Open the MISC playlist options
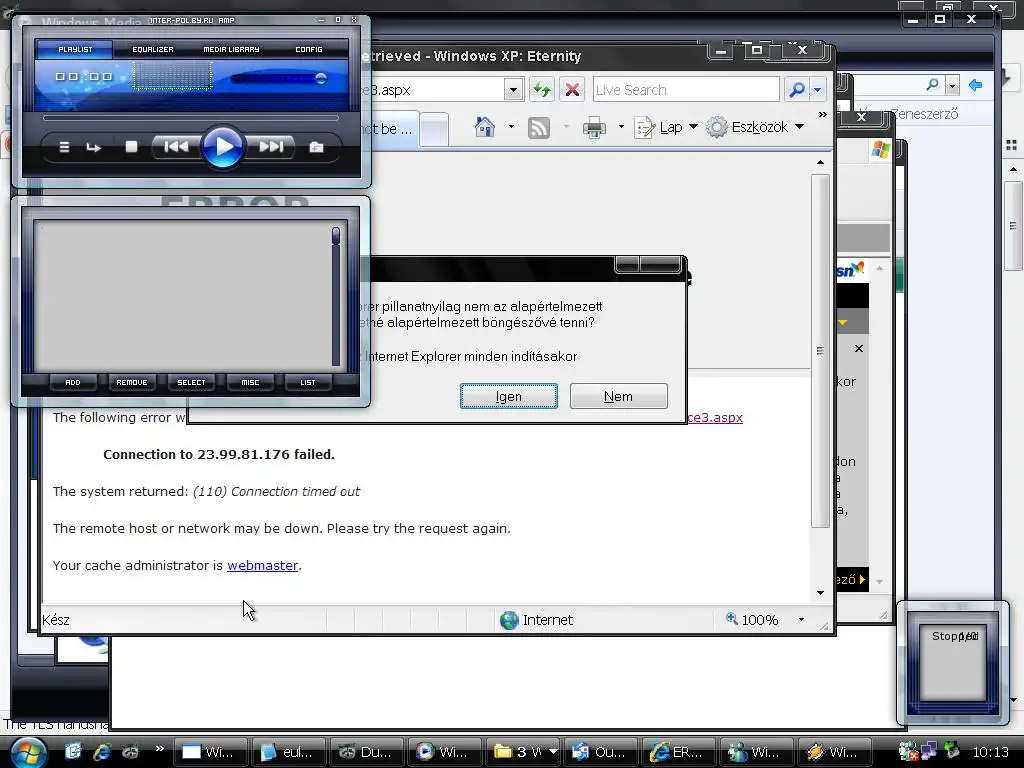Image resolution: width=1024 pixels, height=768 pixels. click(250, 383)
